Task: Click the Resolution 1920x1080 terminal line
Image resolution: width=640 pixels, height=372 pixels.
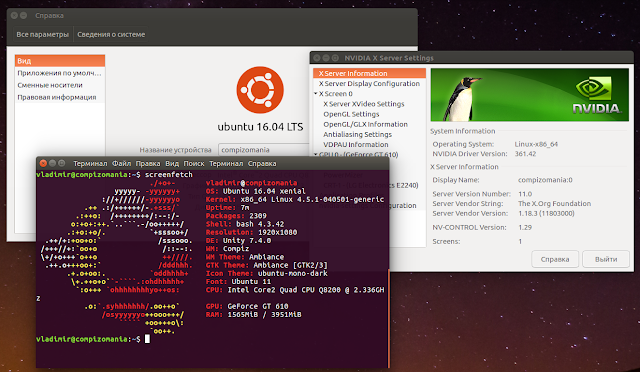Action: (x=251, y=232)
